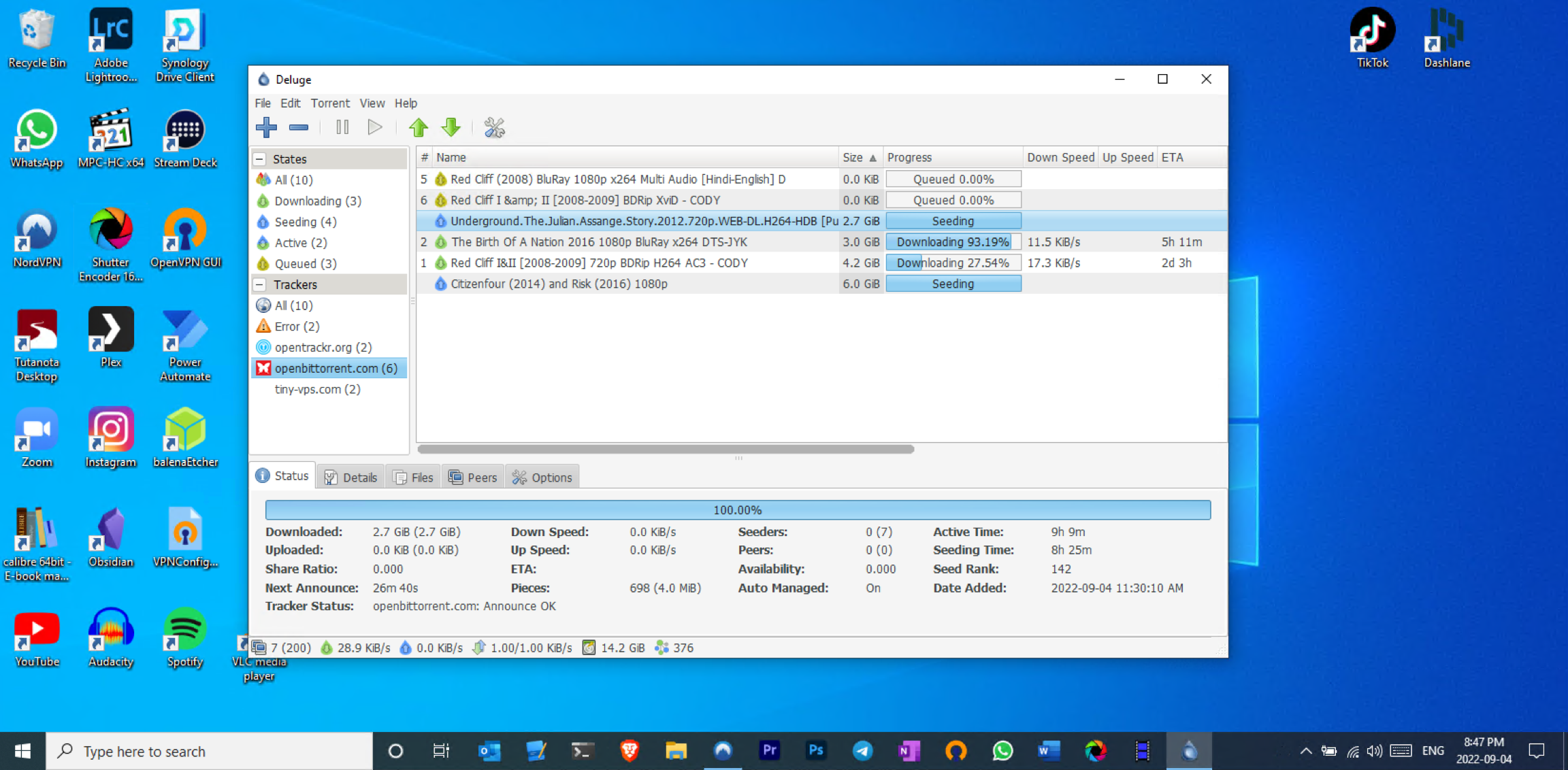The height and width of the screenshot is (770, 1568).
Task: Sort by Down Speed column
Action: click(x=1060, y=158)
